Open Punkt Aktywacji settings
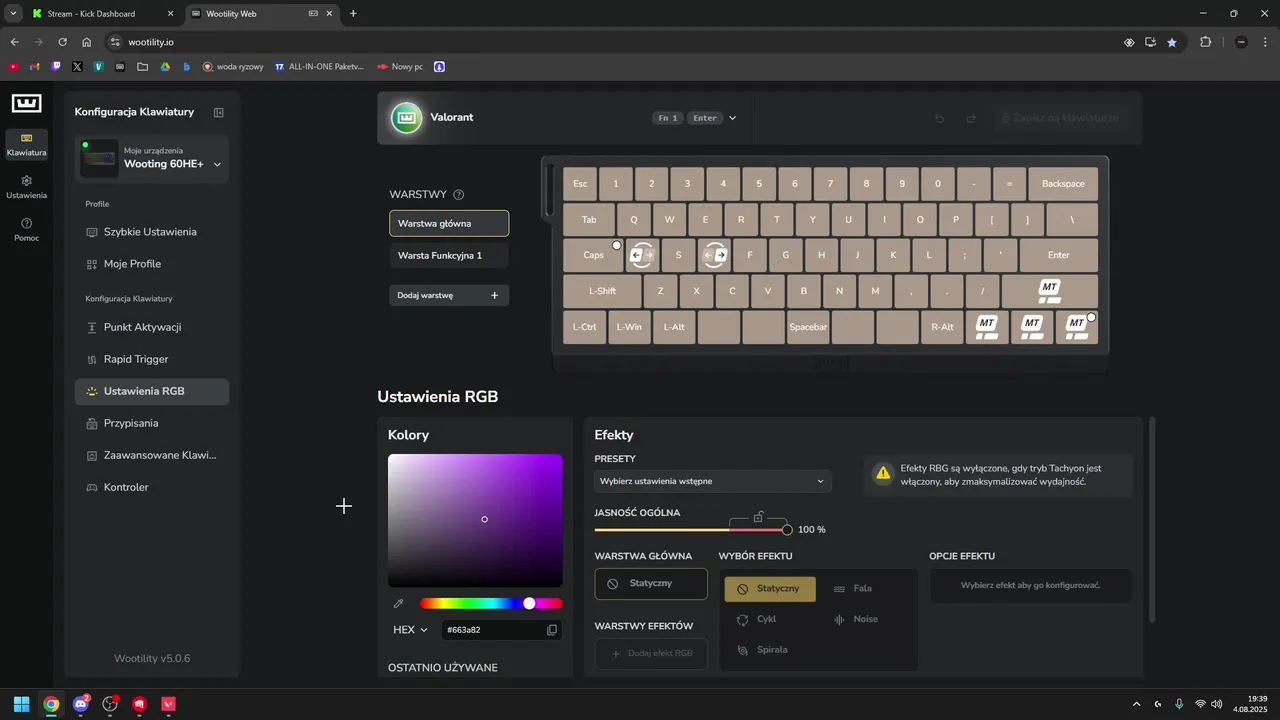 click(x=152, y=327)
